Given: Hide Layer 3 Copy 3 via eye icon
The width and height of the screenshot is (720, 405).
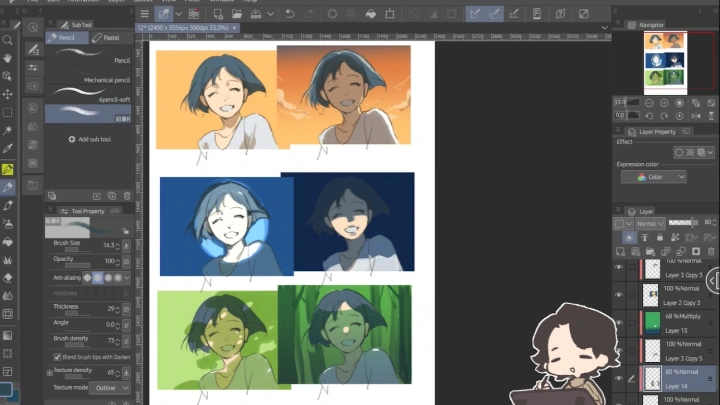Looking at the screenshot, I should 619,267.
